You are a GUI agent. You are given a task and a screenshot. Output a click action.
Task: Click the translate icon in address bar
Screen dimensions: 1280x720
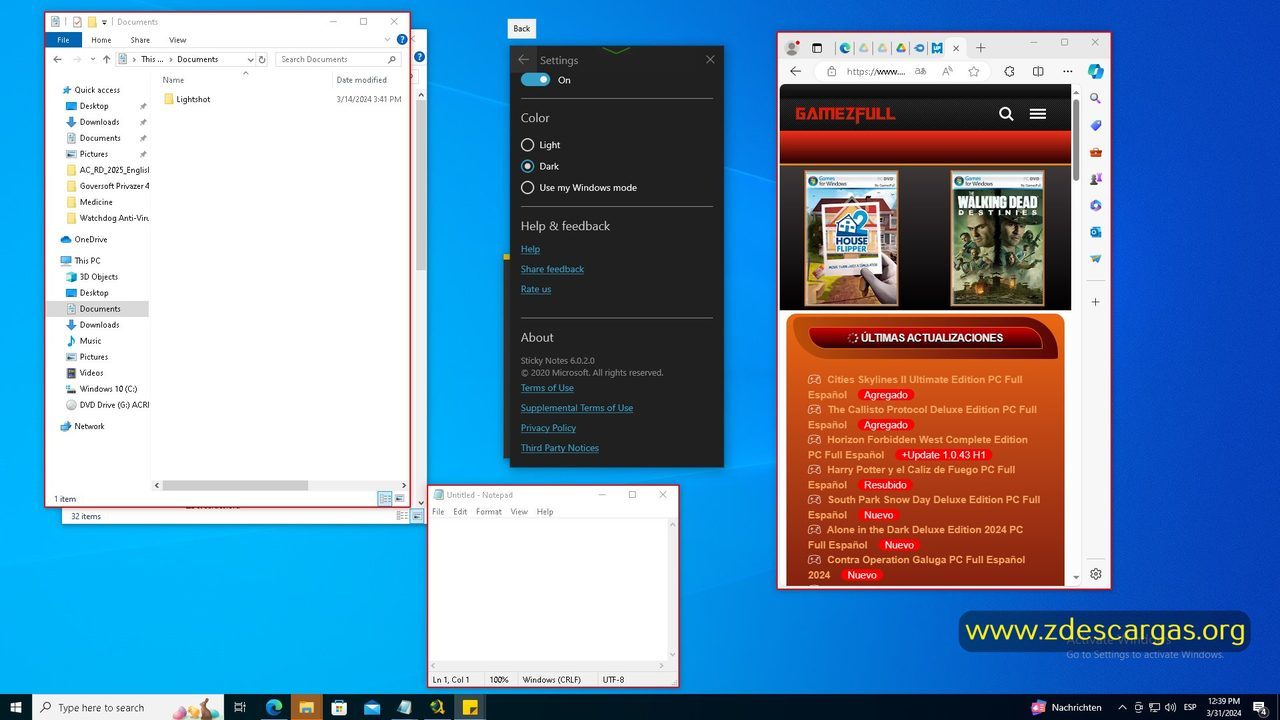(920, 71)
